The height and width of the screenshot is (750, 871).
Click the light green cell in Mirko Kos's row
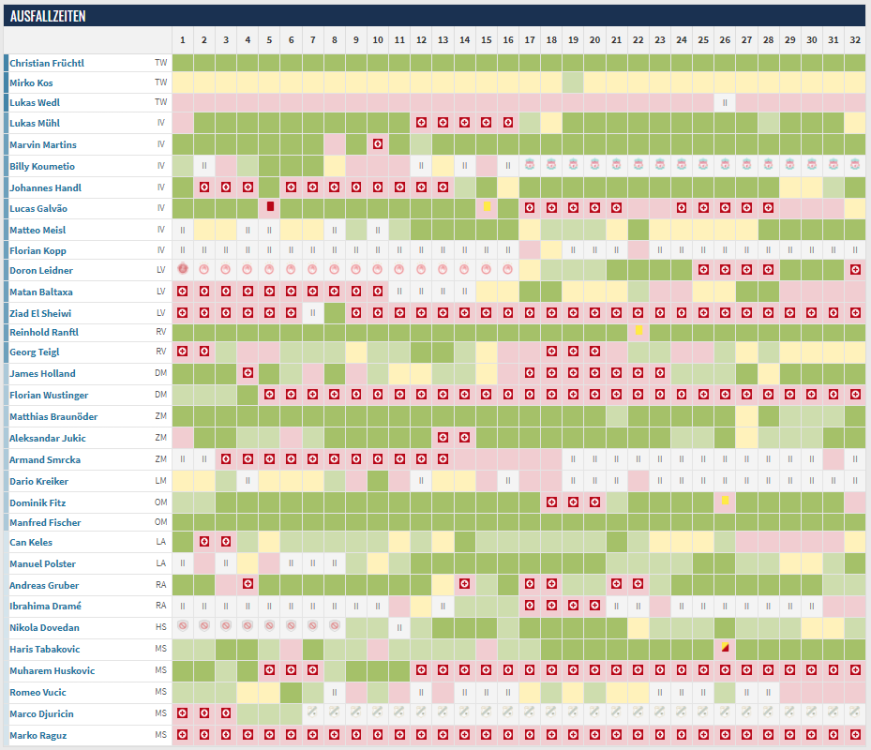[x=573, y=82]
